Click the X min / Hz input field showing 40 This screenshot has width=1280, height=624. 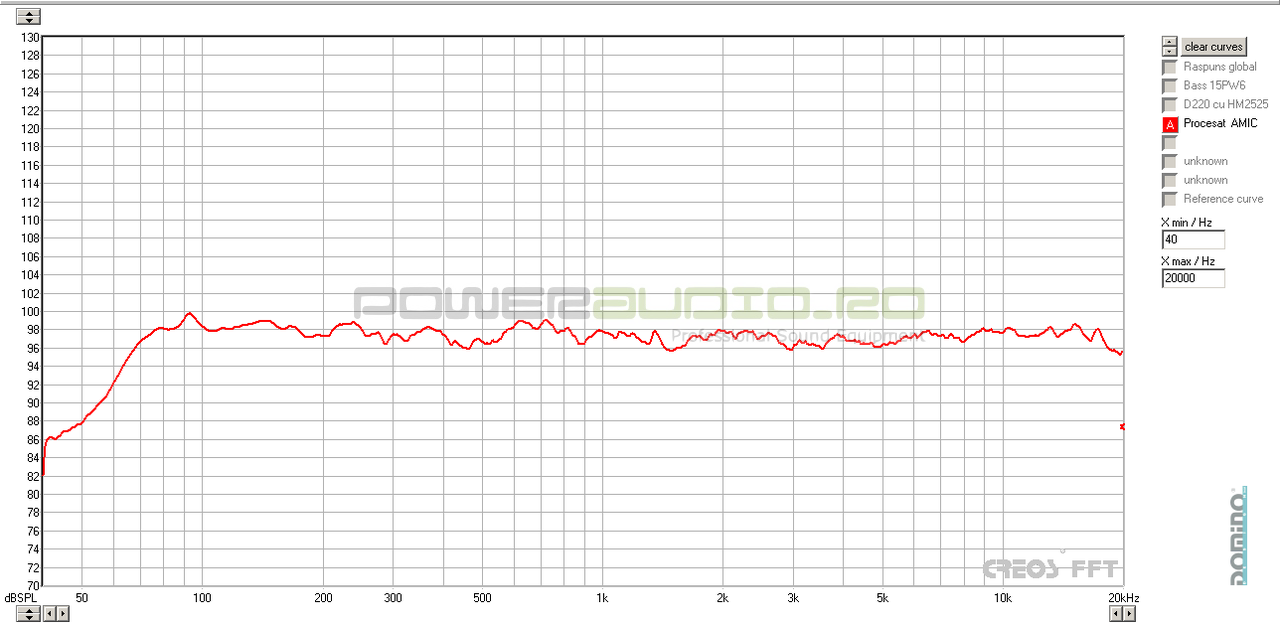1193,240
